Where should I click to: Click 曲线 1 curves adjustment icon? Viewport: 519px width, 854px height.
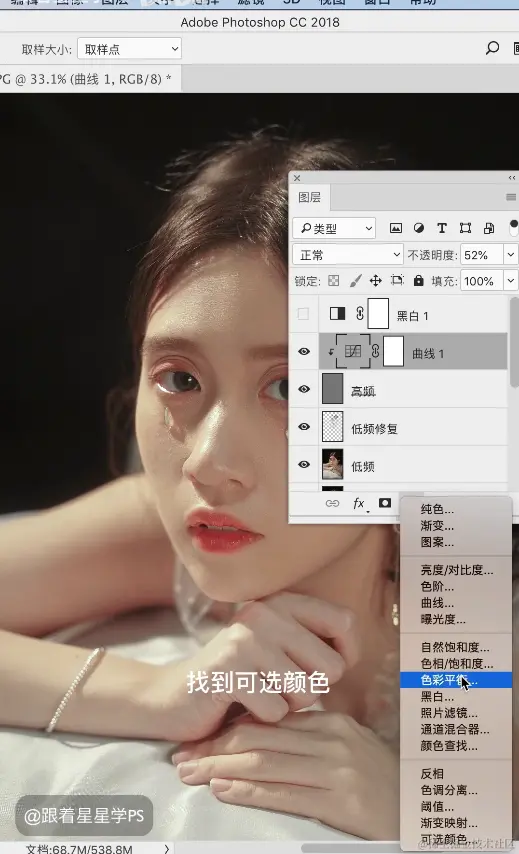[x=352, y=351]
